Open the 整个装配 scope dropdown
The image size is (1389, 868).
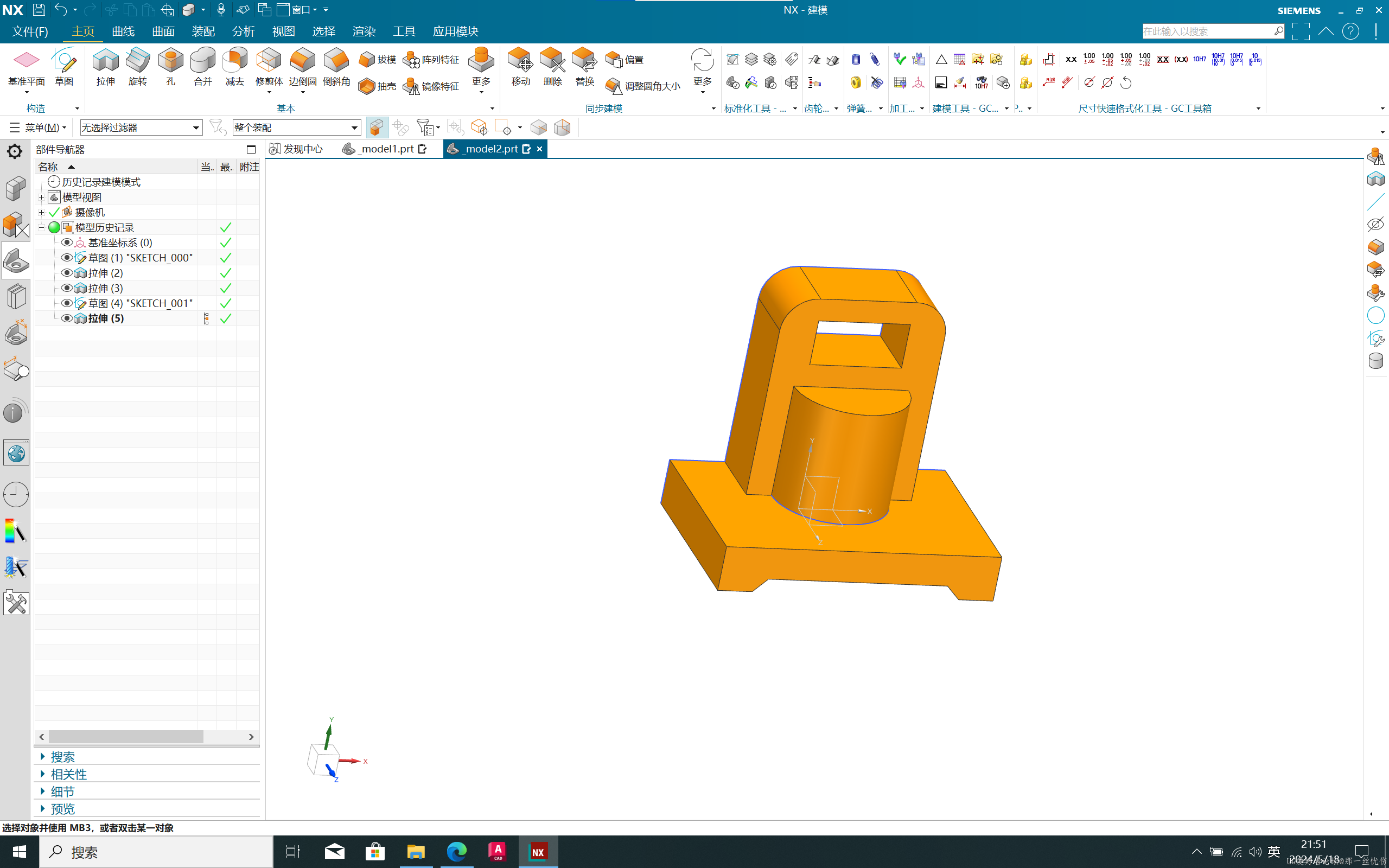296,127
